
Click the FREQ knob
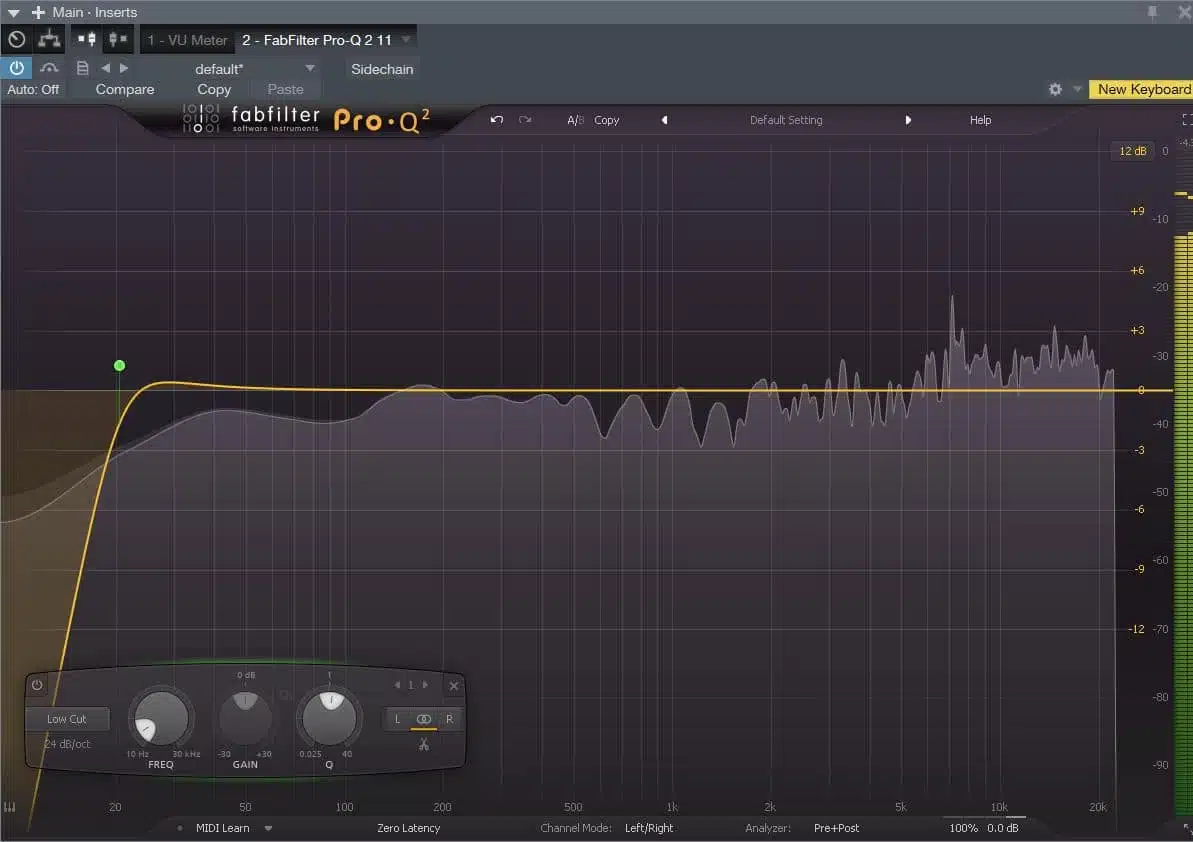coord(161,719)
